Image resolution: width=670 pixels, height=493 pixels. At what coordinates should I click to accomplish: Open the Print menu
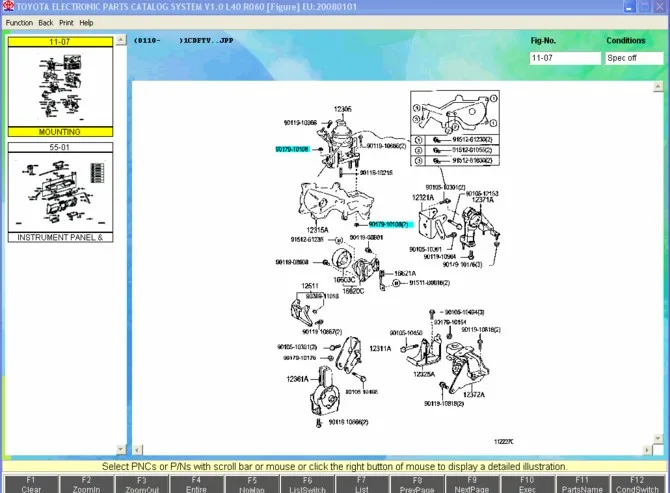(66, 23)
